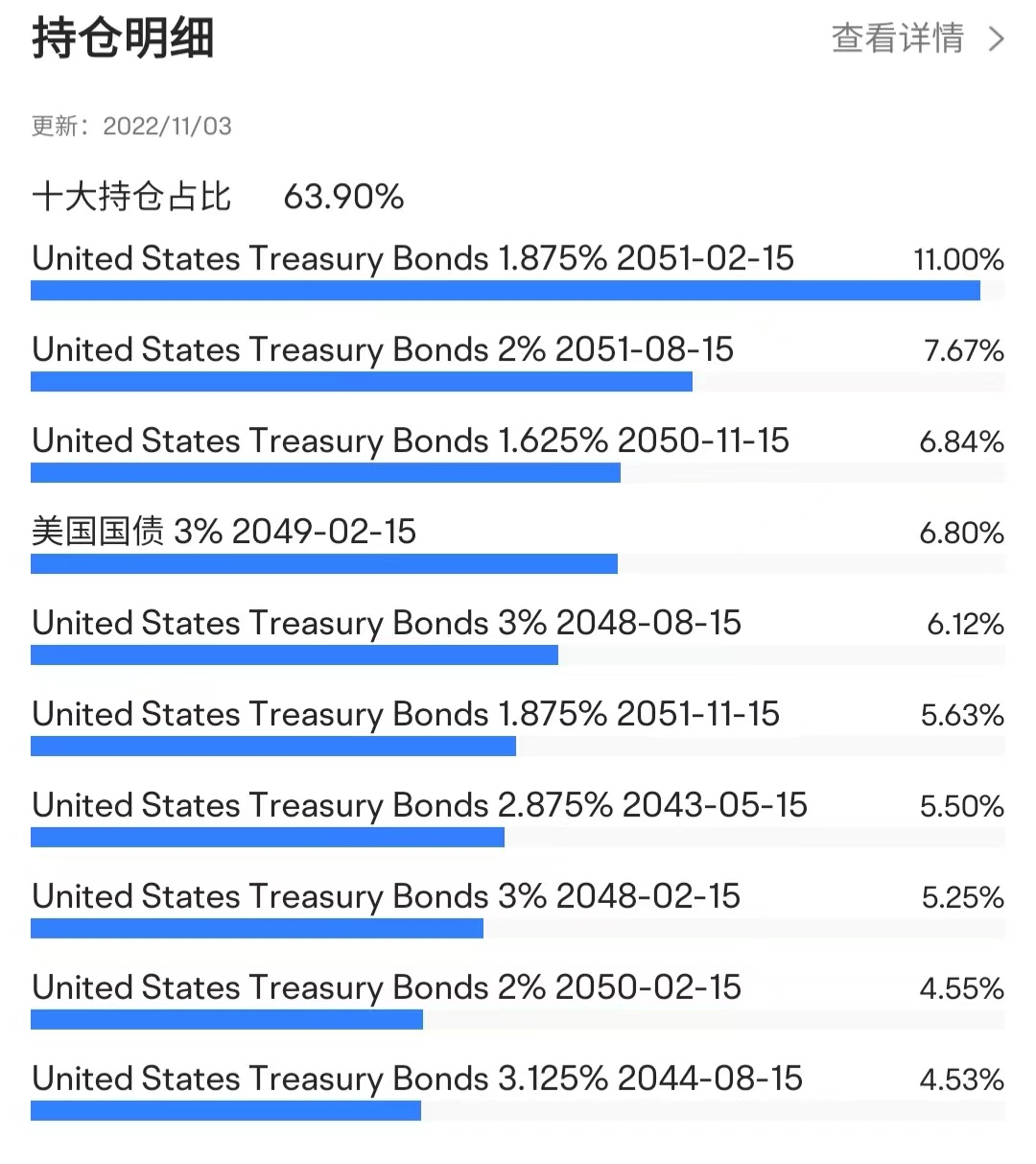Open United States Treasury Bonds 1.625% 2050-11-15
This screenshot has height=1164, width=1036.
(x=410, y=440)
